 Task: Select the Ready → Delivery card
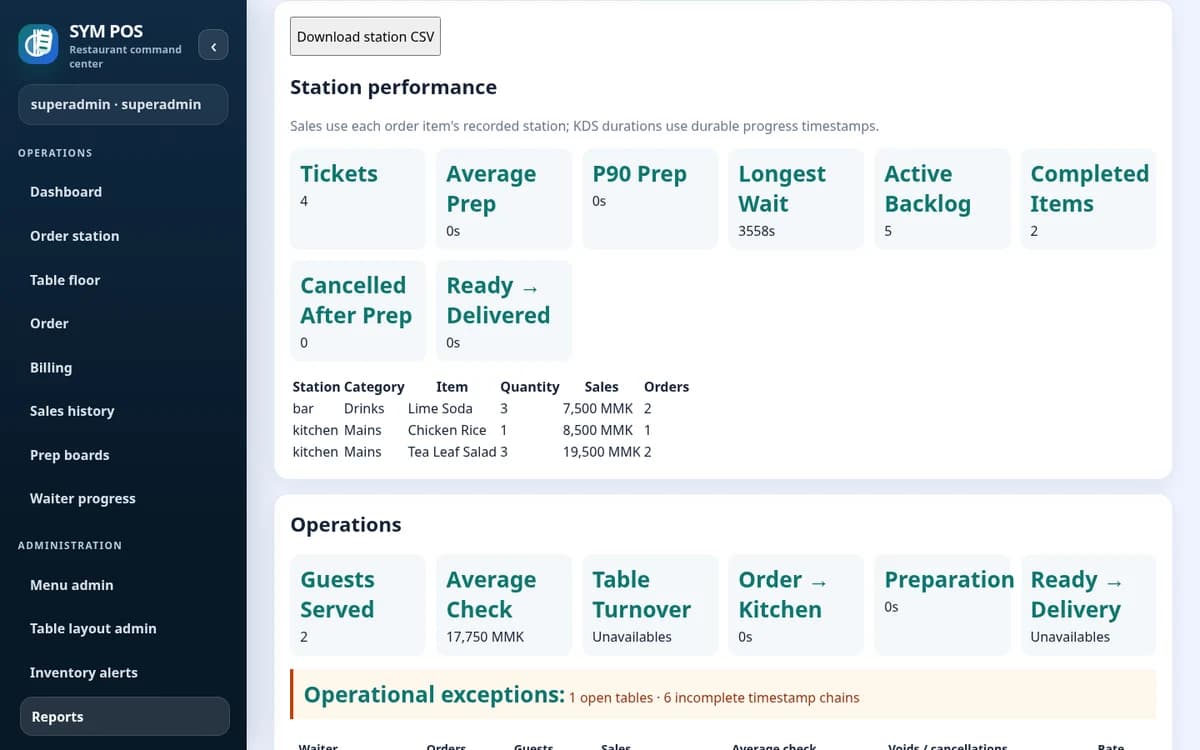coord(1088,605)
